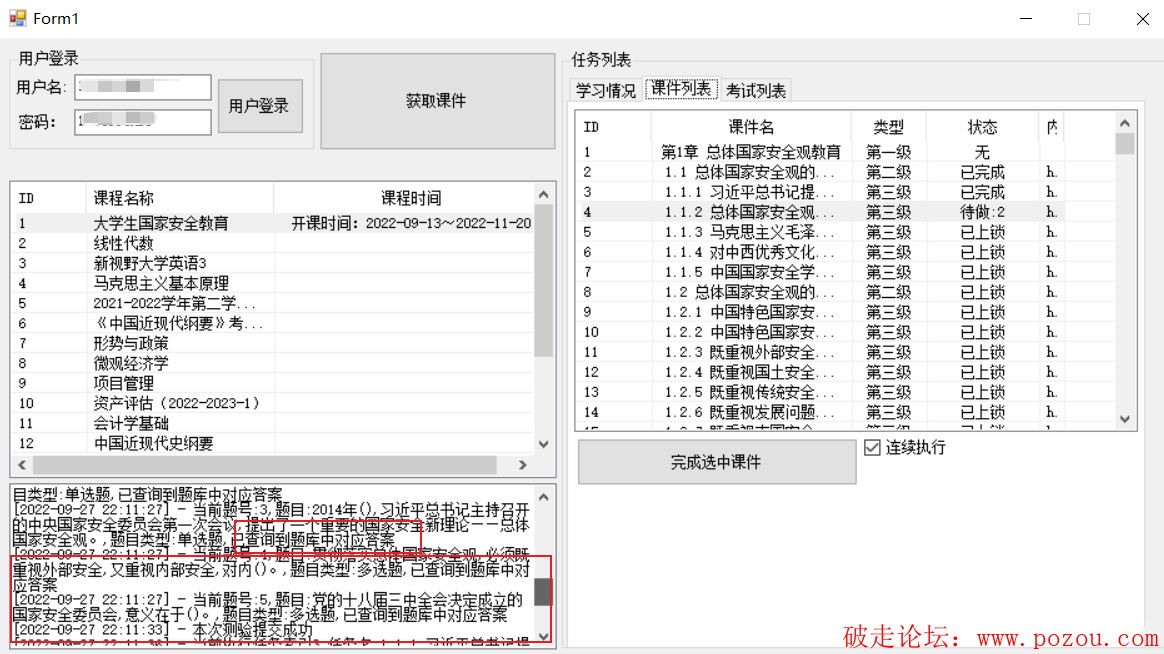Click the 状态 column header
Screen dimensions: 1164x654
click(x=982, y=128)
